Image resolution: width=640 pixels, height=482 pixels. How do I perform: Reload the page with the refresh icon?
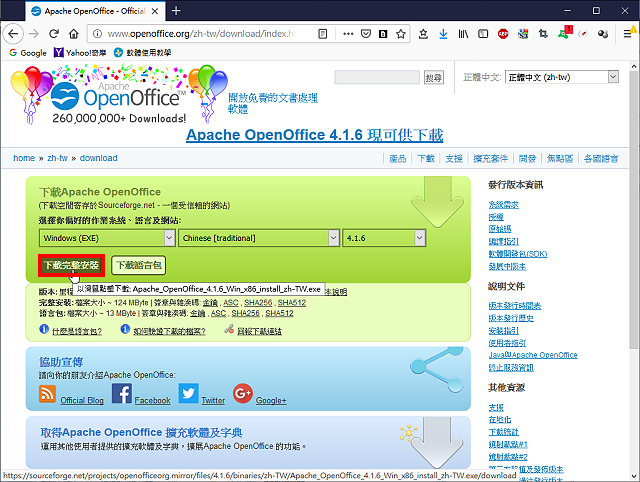coord(54,34)
